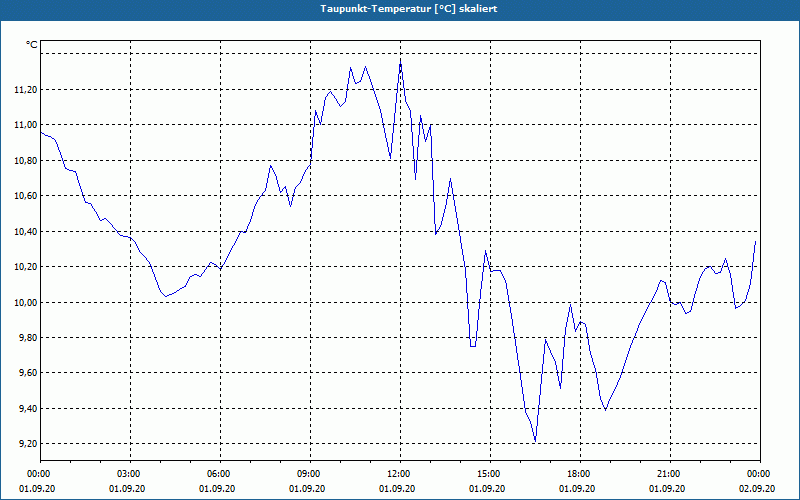Select the 9,80 y-axis tick label
This screenshot has height=500, width=800.
pyautogui.click(x=27, y=338)
